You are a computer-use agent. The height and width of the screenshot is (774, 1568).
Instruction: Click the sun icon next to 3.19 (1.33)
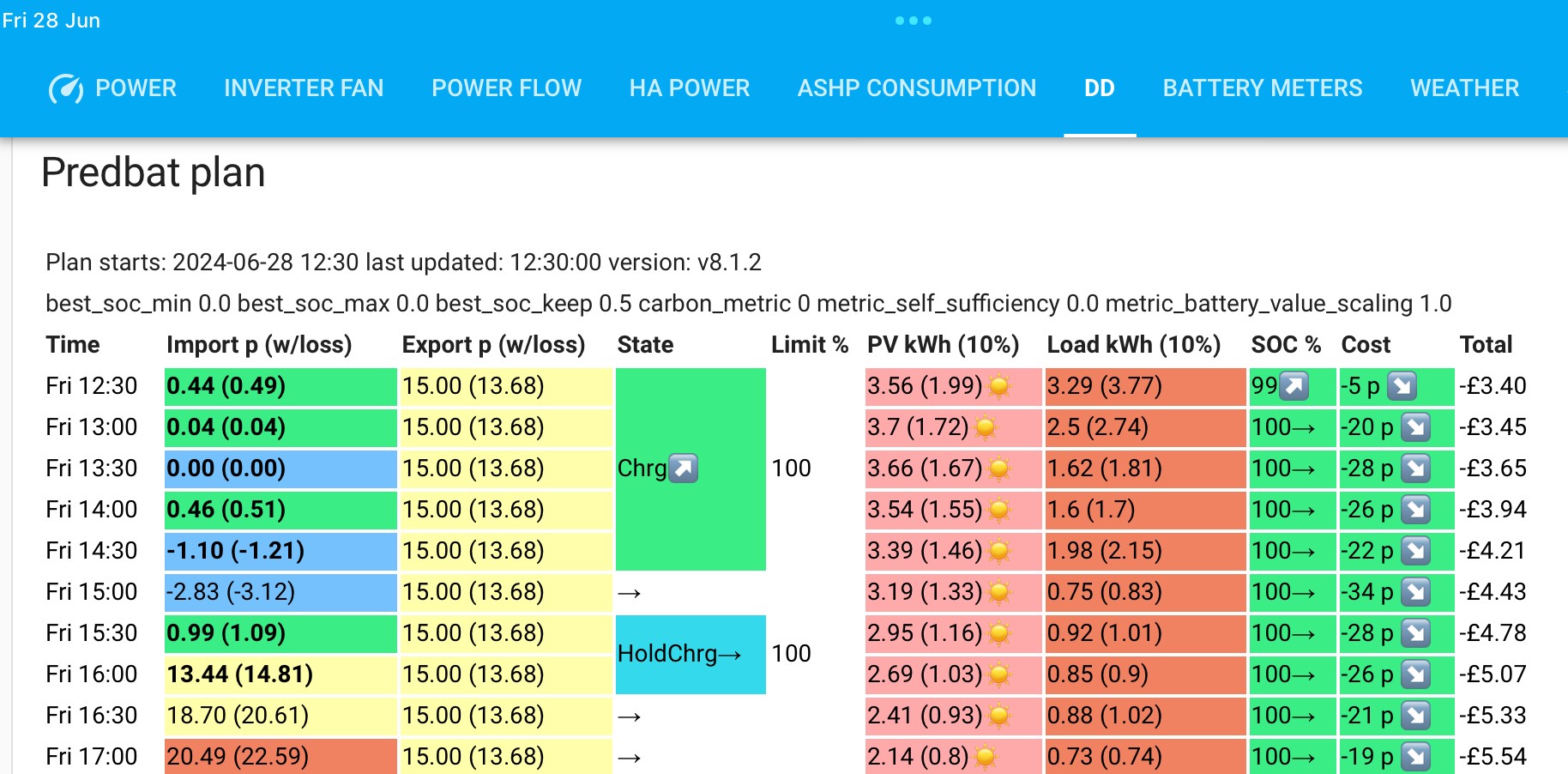pyautogui.click(x=998, y=592)
